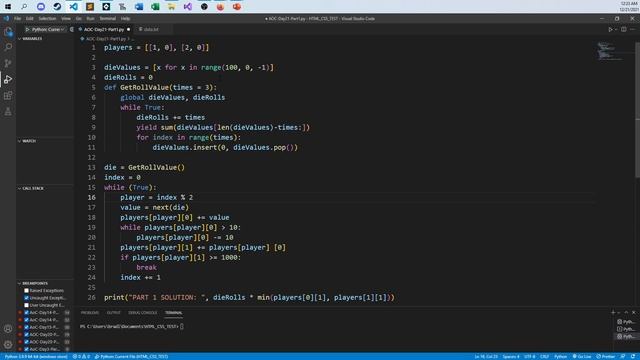Change indentation via Spaces: 4

[511, 356]
